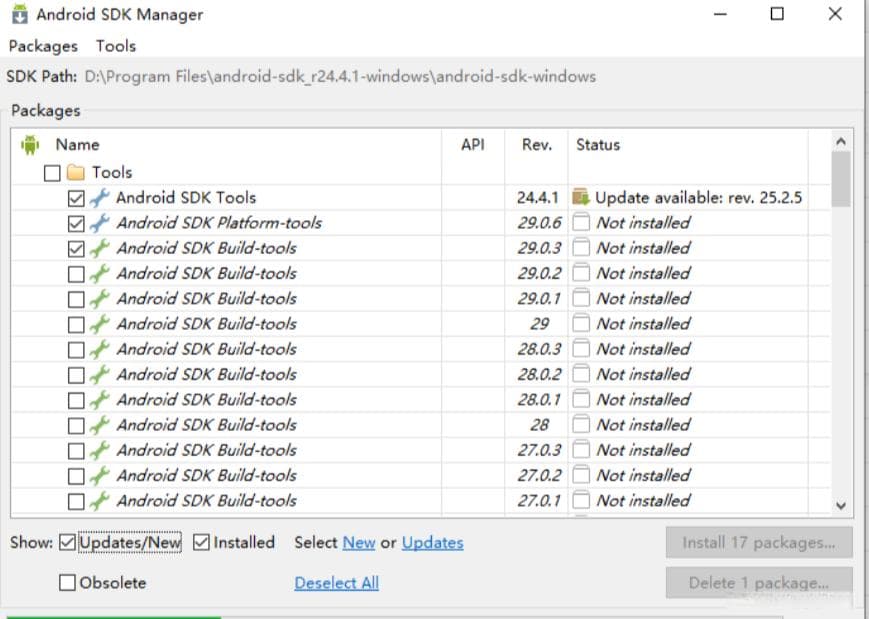Click the scrollbar up arrow of the package list

click(841, 142)
